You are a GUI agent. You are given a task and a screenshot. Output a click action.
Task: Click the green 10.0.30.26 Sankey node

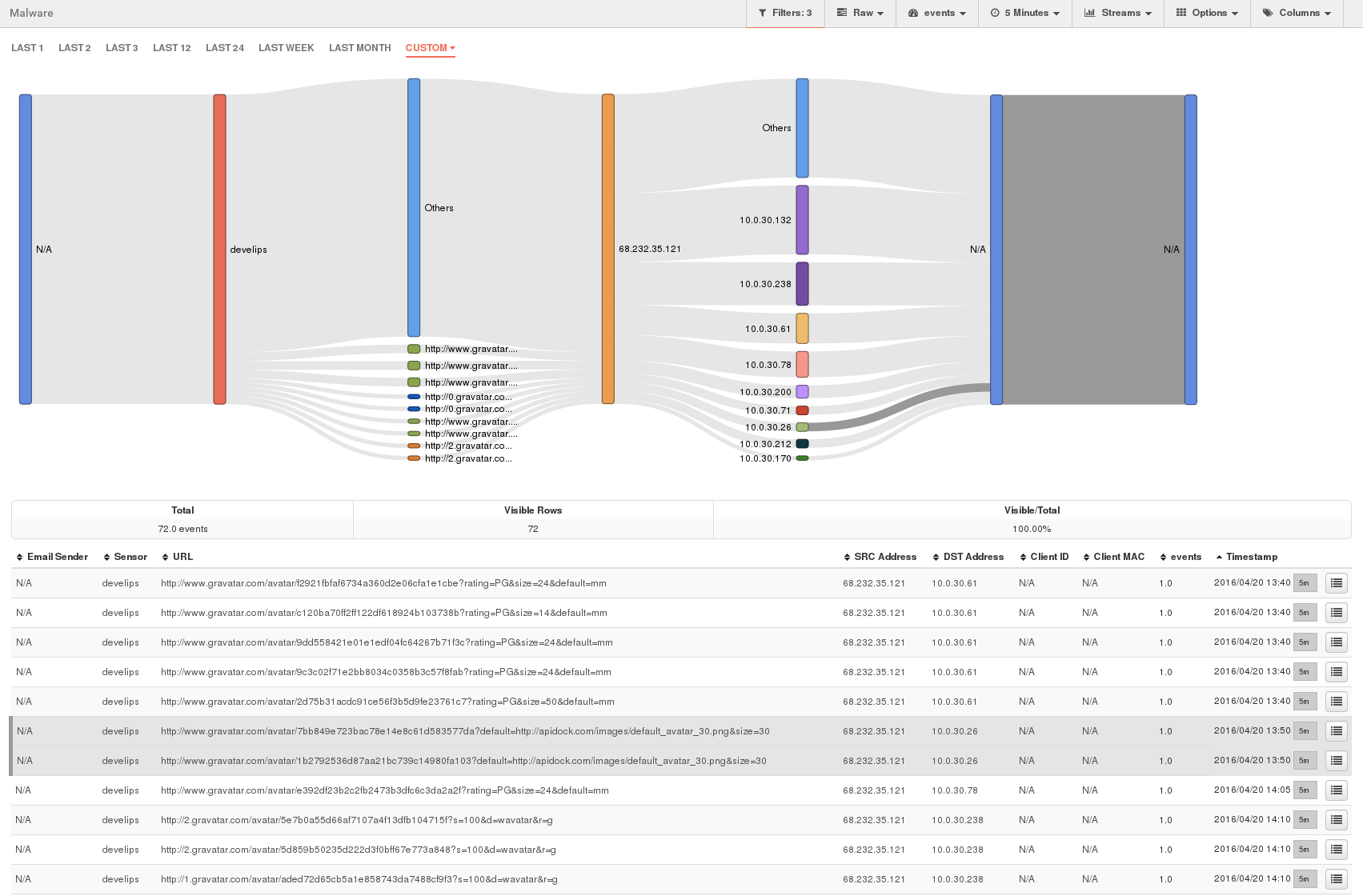pyautogui.click(x=802, y=427)
